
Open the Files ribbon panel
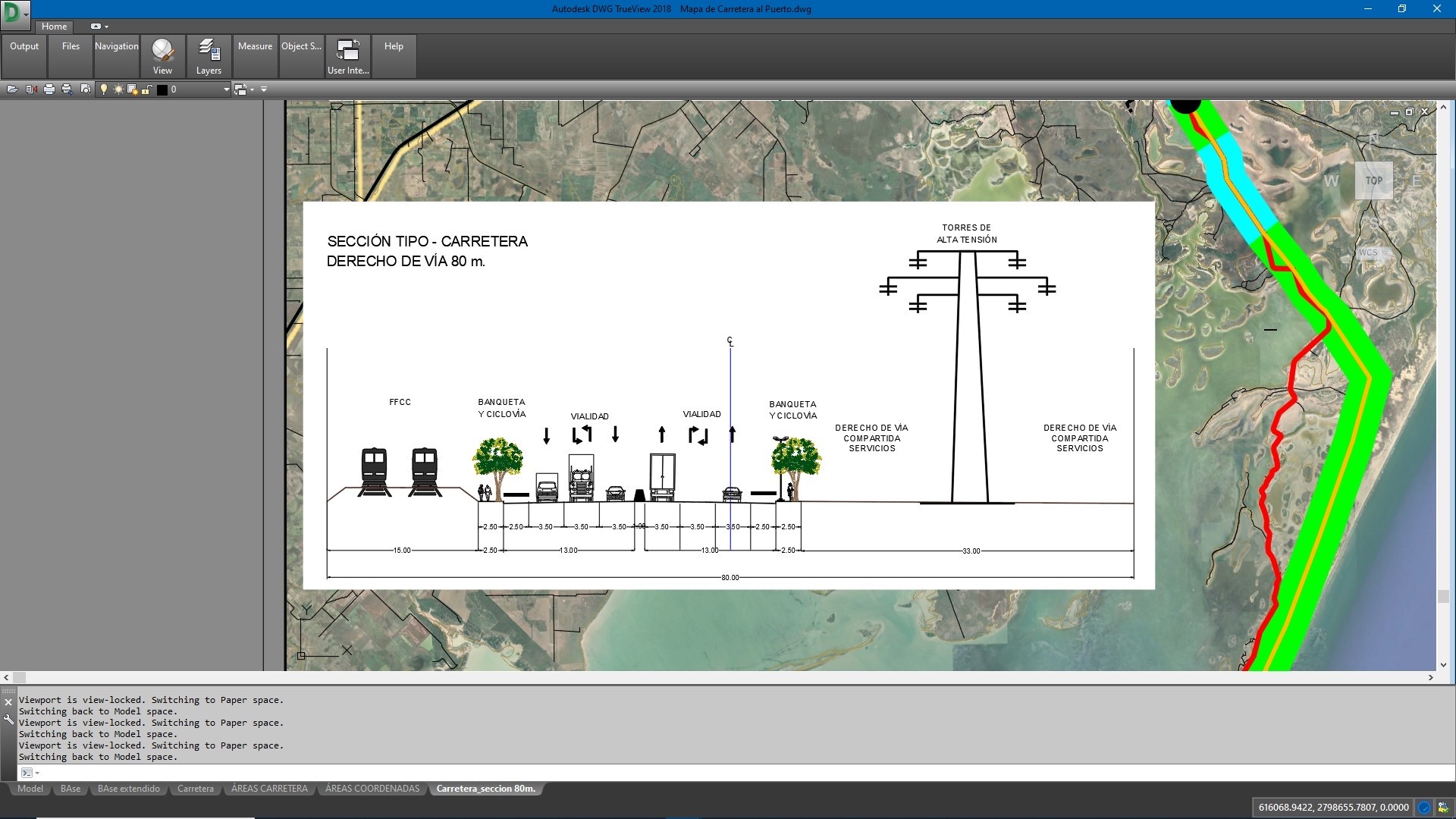click(x=71, y=56)
